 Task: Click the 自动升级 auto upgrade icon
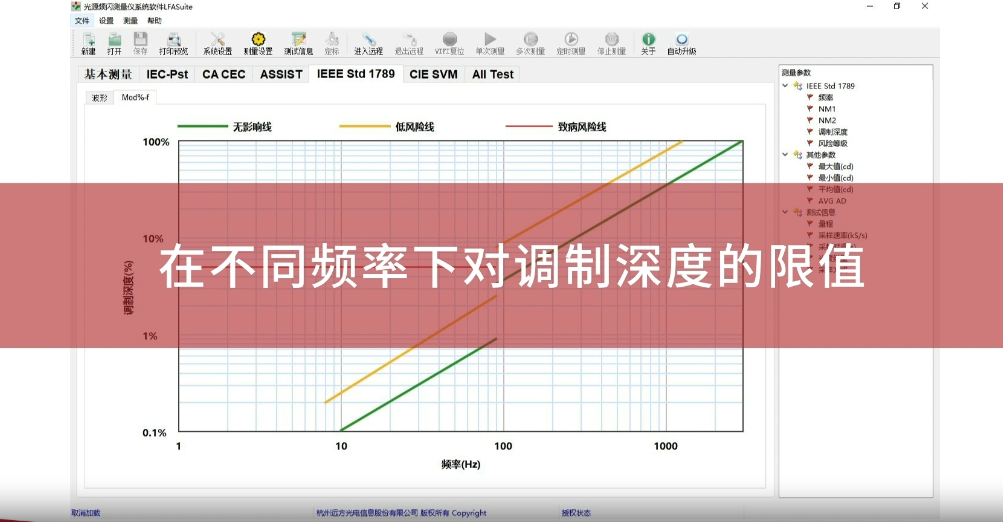pyautogui.click(x=681, y=42)
